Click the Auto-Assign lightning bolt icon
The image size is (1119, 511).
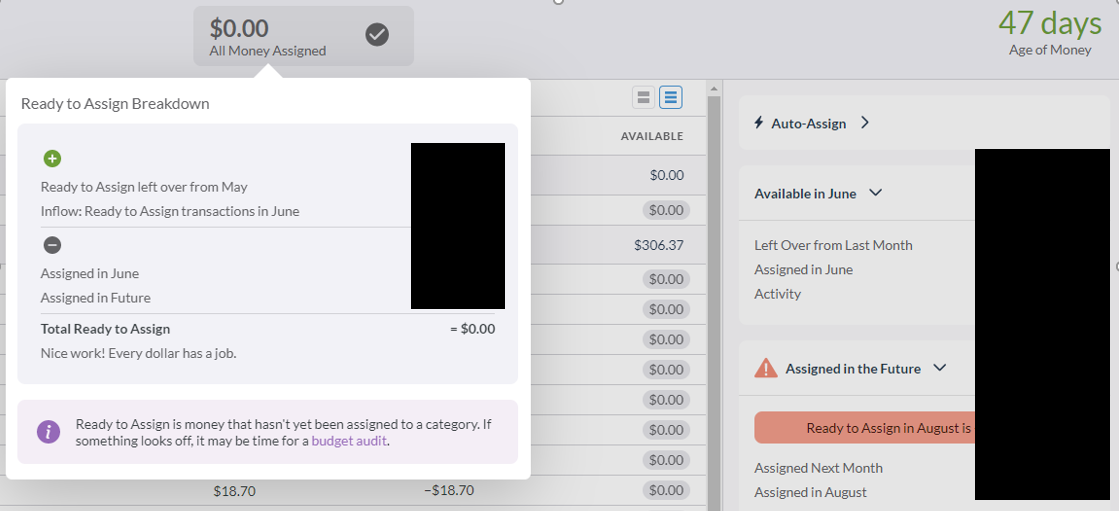[759, 123]
